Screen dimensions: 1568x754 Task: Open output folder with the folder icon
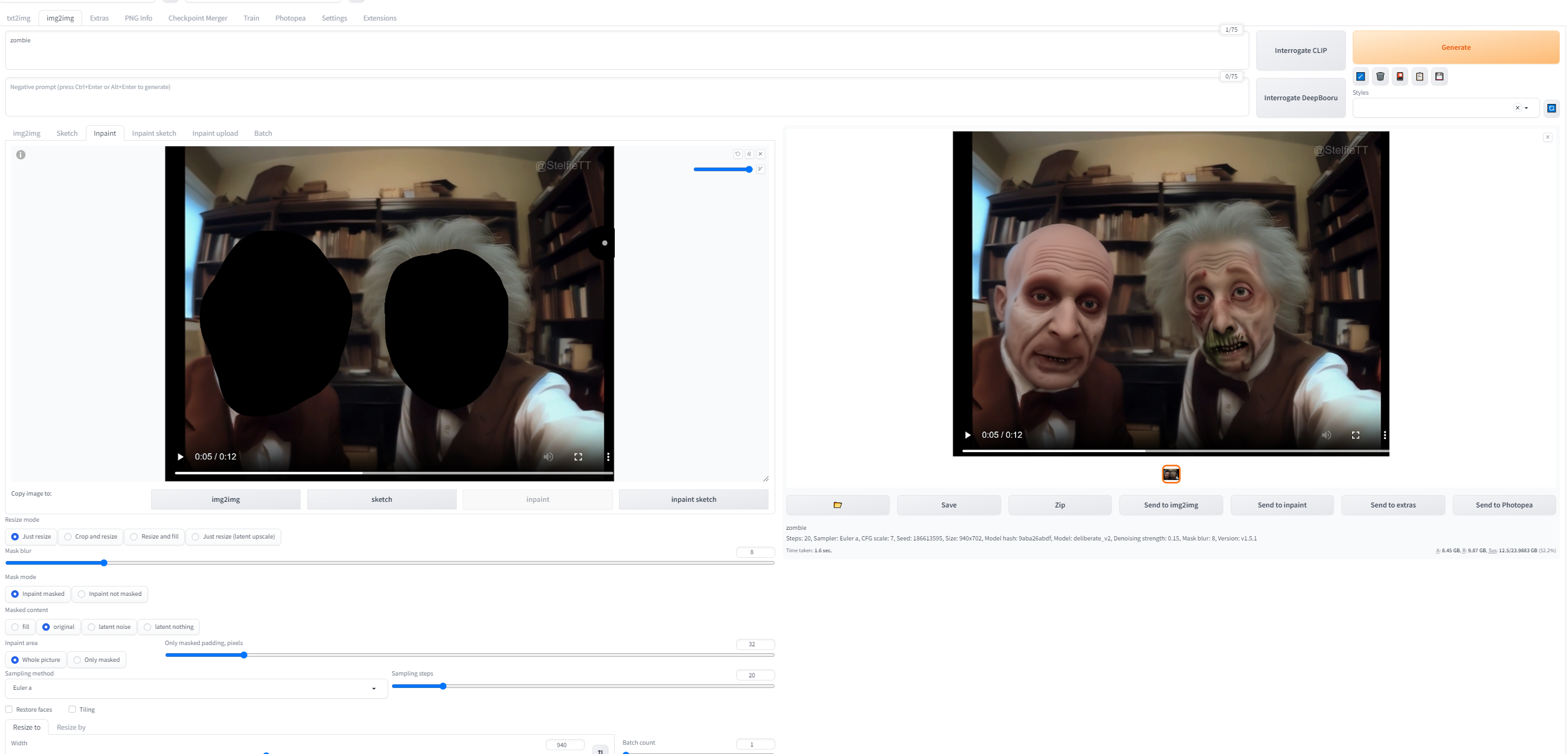pyautogui.click(x=838, y=505)
